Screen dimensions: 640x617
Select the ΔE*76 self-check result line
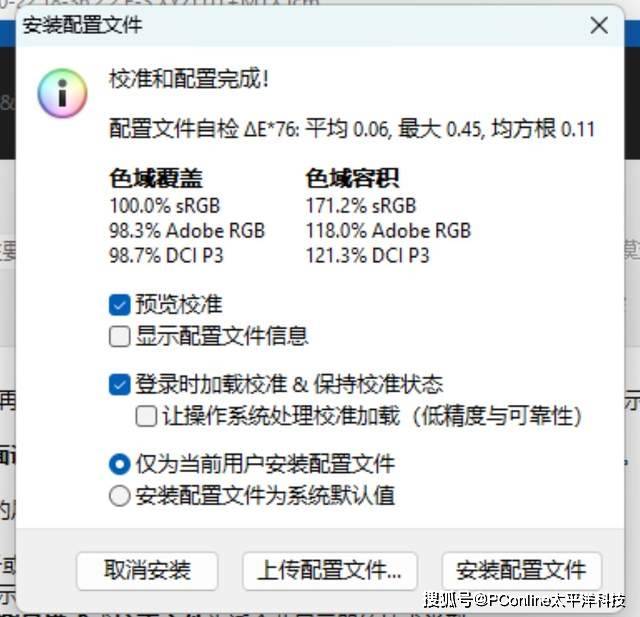(351, 129)
